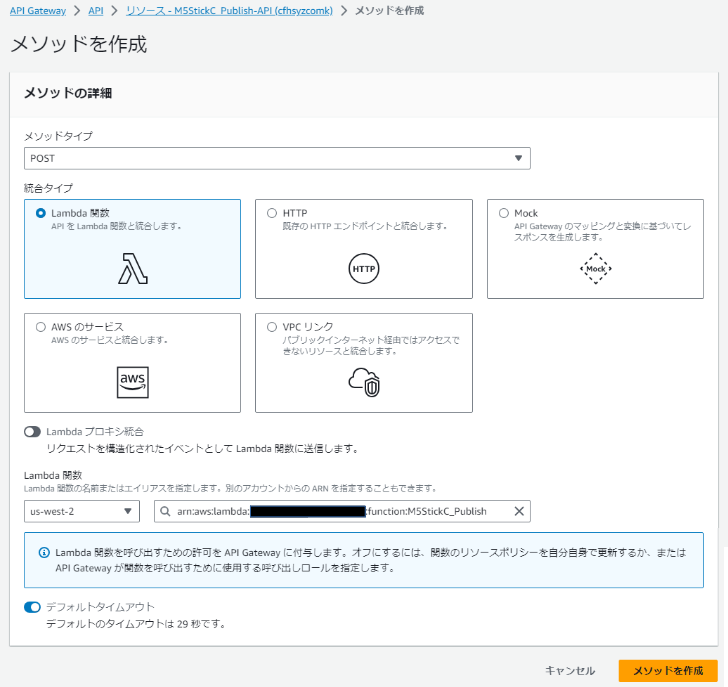Click the Lambda function icon in integration card
This screenshot has height=687, width=728.
pos(133,268)
